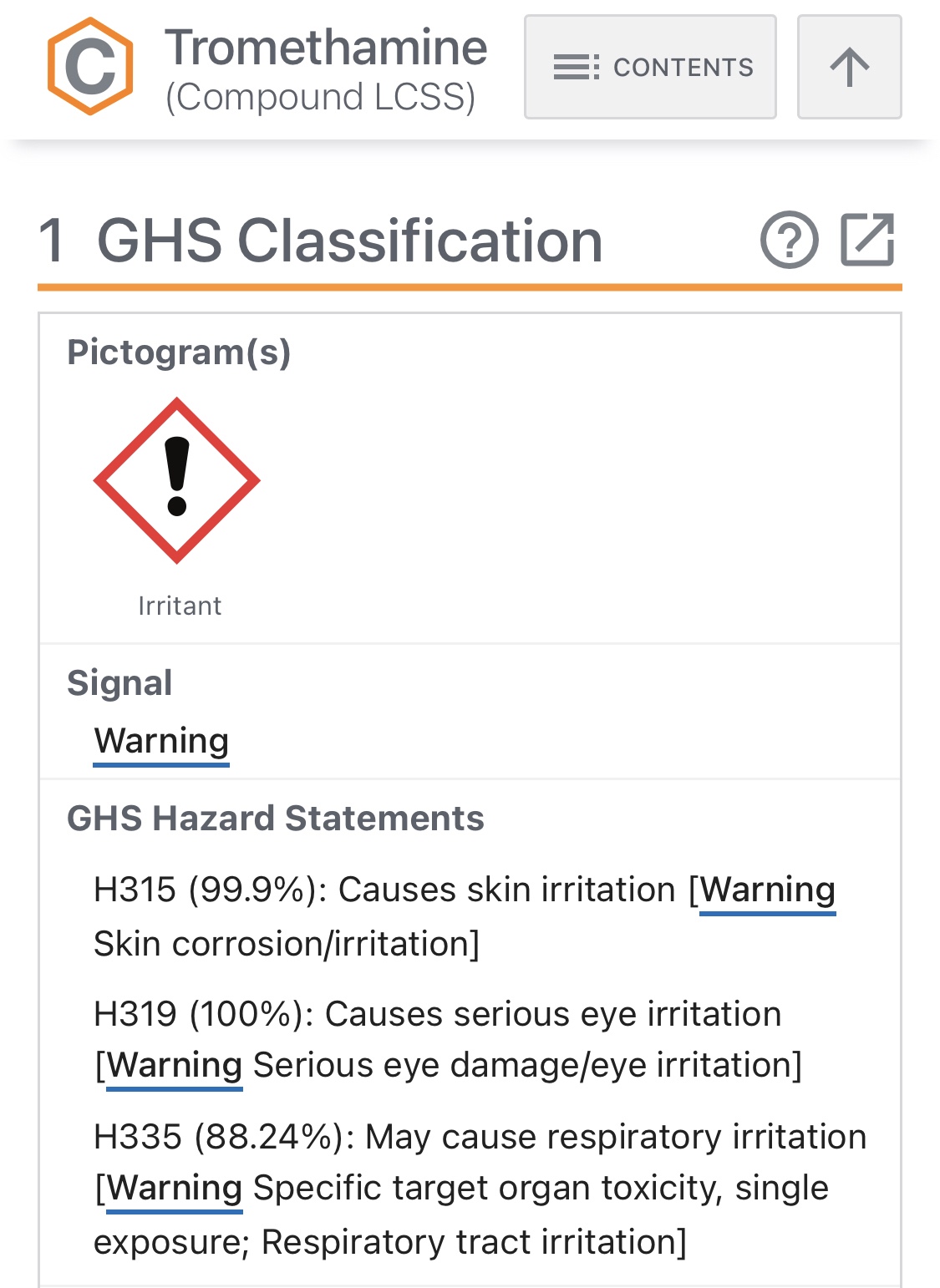Screen dimensions: 940x1288
Task: Open GHS Classification help question mark
Action: click(789, 241)
